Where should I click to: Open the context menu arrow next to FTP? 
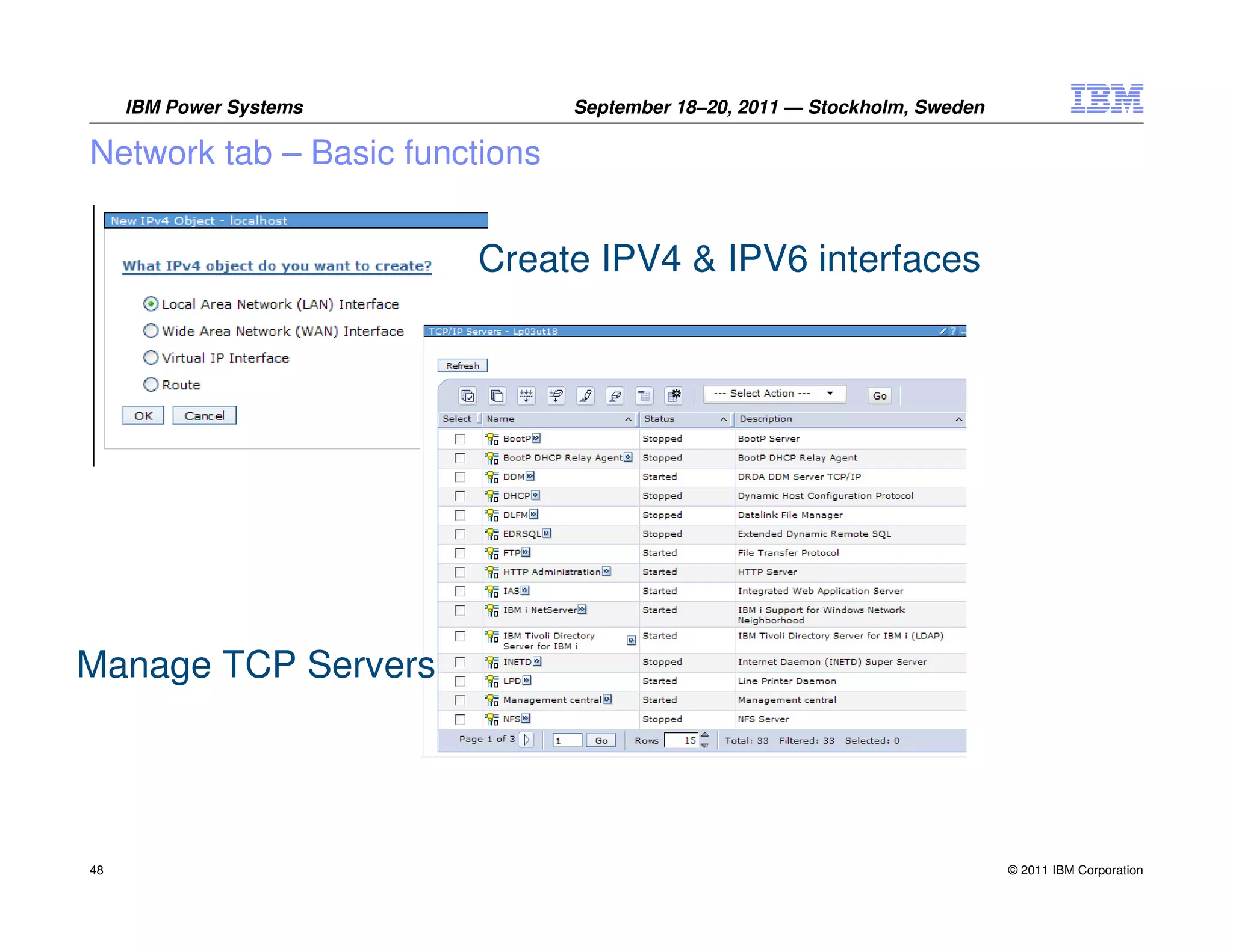pyautogui.click(x=526, y=552)
